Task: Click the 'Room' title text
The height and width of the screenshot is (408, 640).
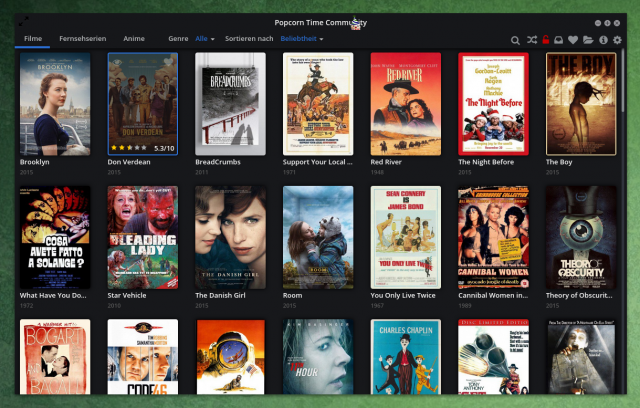Action: point(293,295)
